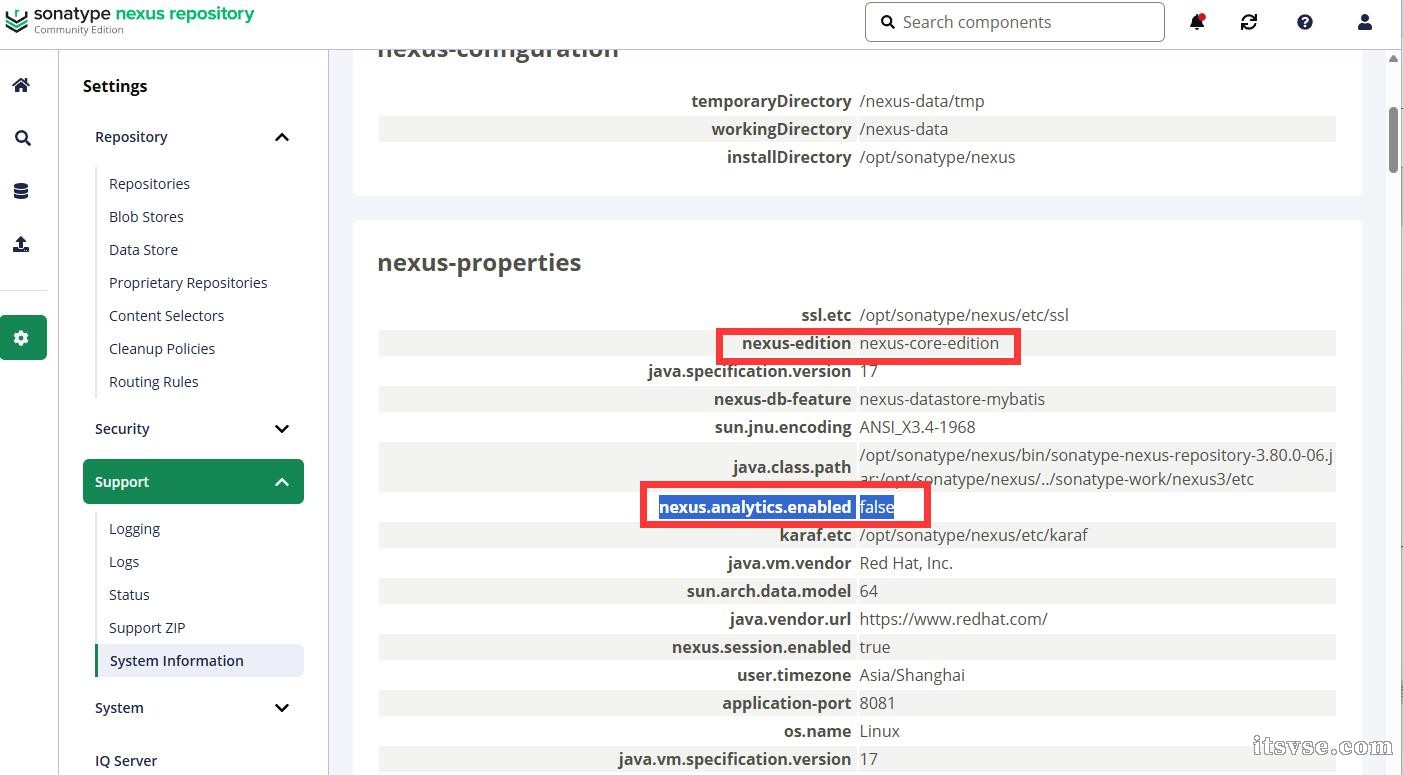The width and height of the screenshot is (1403, 775).
Task: Click the nexus-db-feature value nexus-datastore-mybatis
Action: pos(952,399)
